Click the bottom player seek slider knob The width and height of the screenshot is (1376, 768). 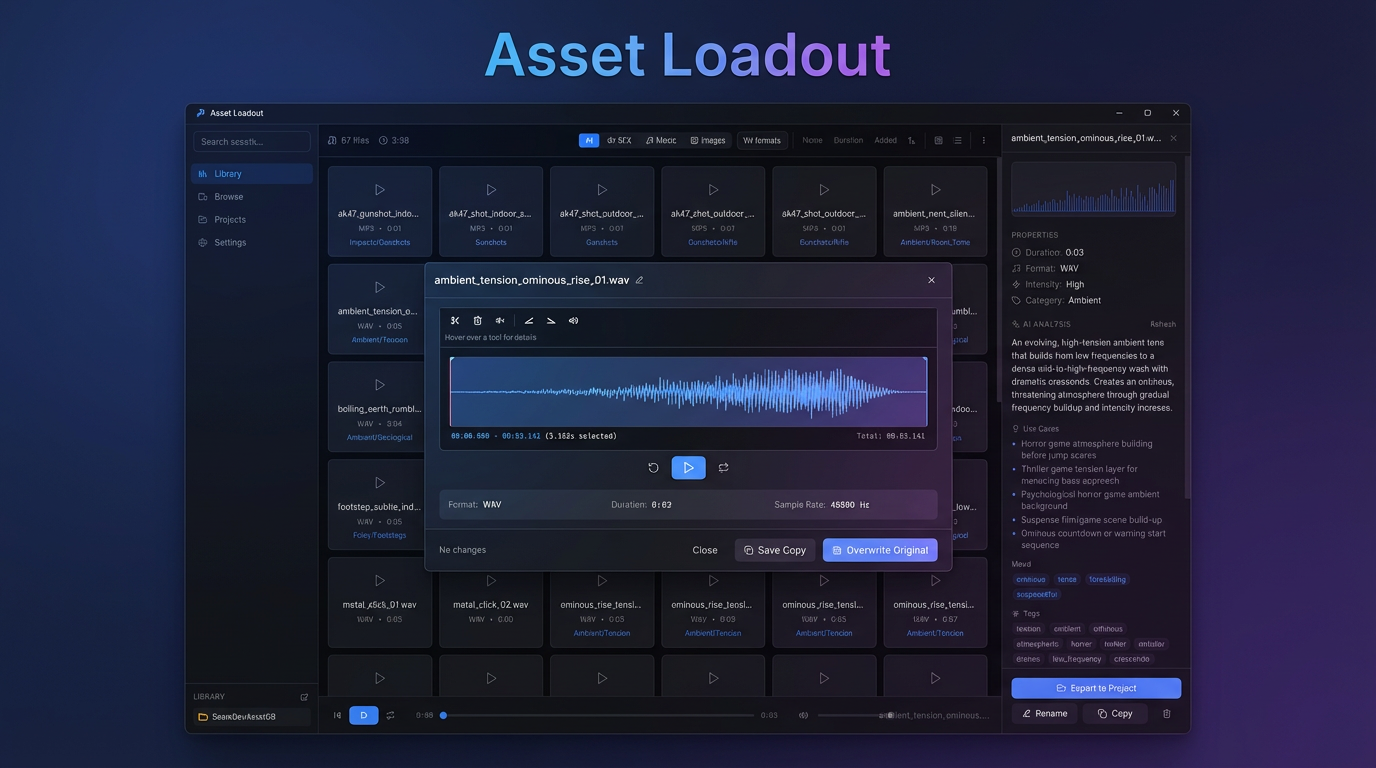point(443,715)
